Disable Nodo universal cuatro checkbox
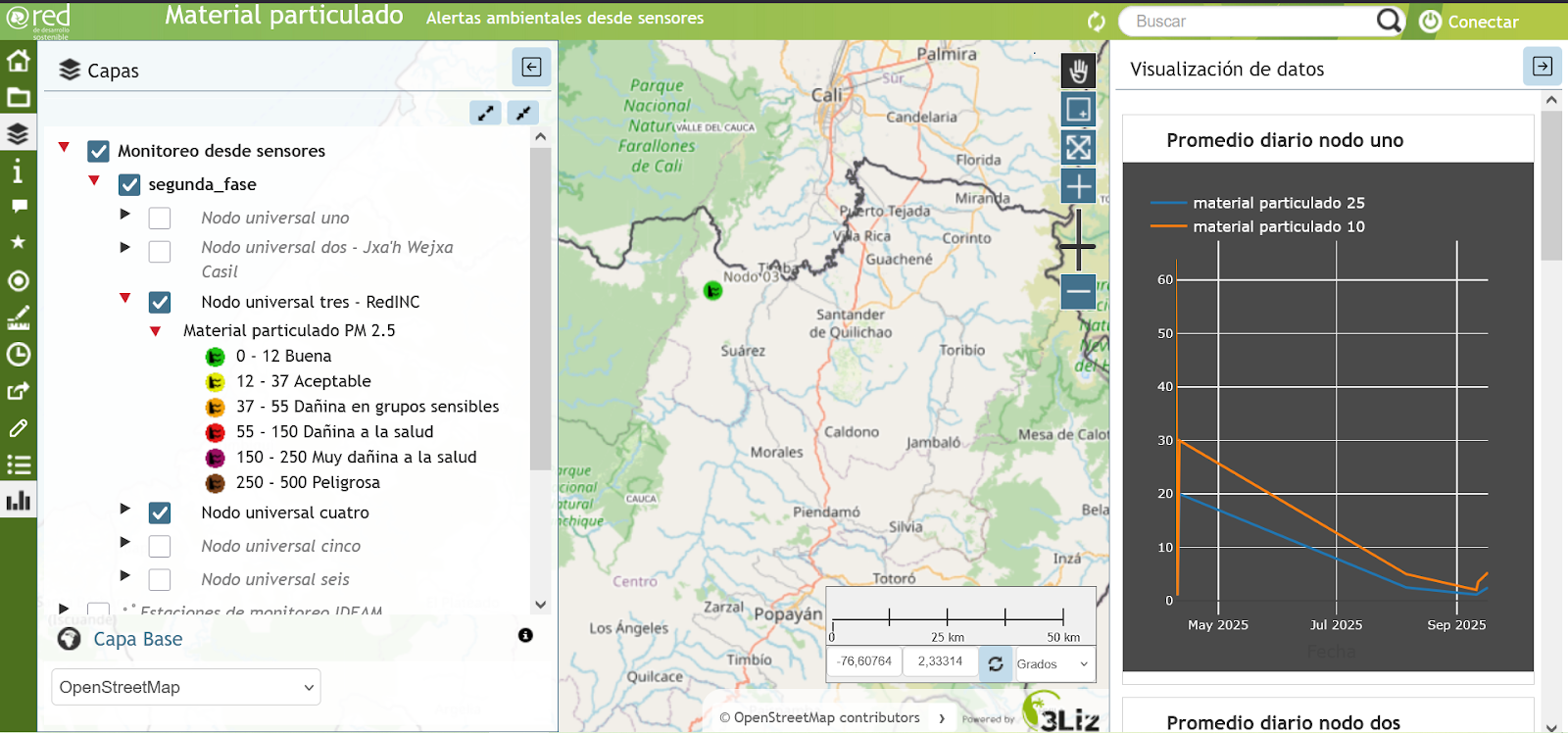The image size is (1568, 733). pos(160,513)
